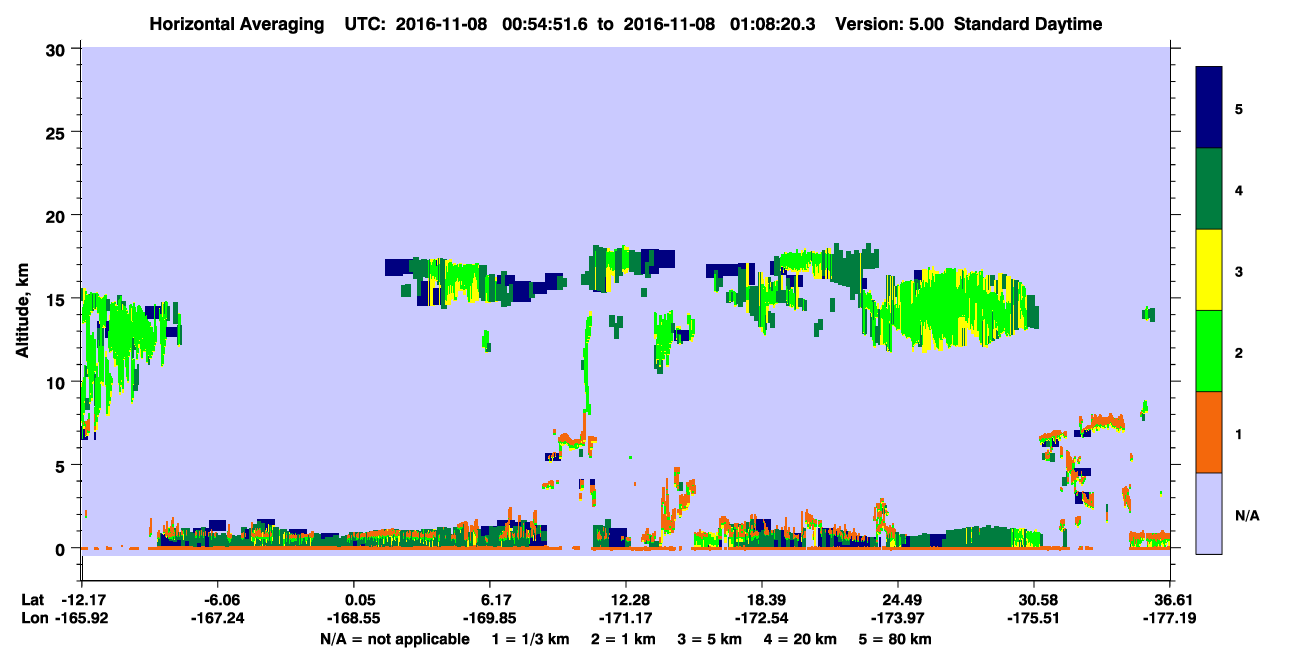Click the 'Standard Daytime' title text
Viewport: 1300px width, 667px height.
point(1028,24)
